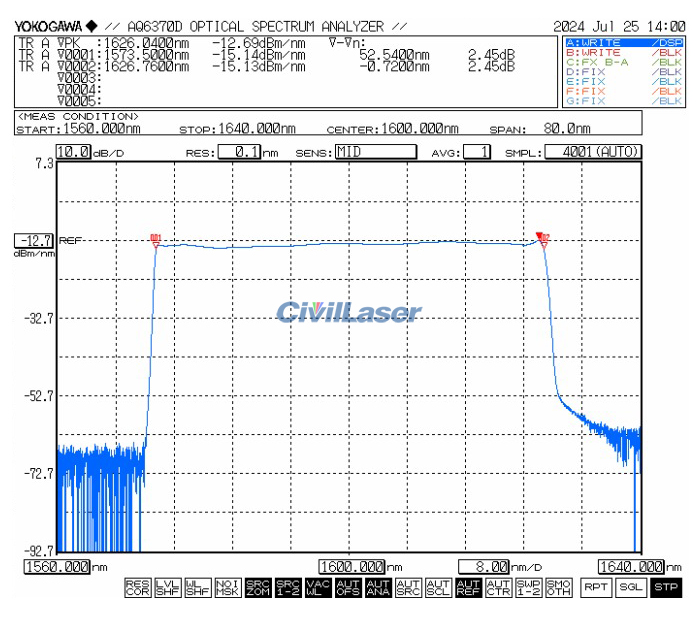The width and height of the screenshot is (699, 623).
Task: Select trace G:FIX /BLK
Action: (x=624, y=101)
